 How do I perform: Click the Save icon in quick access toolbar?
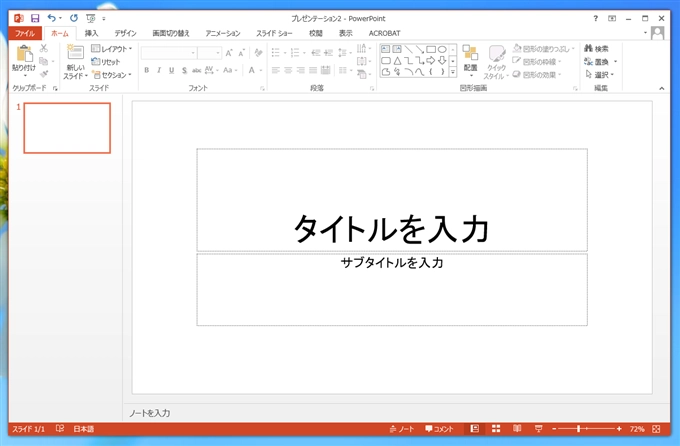35,18
